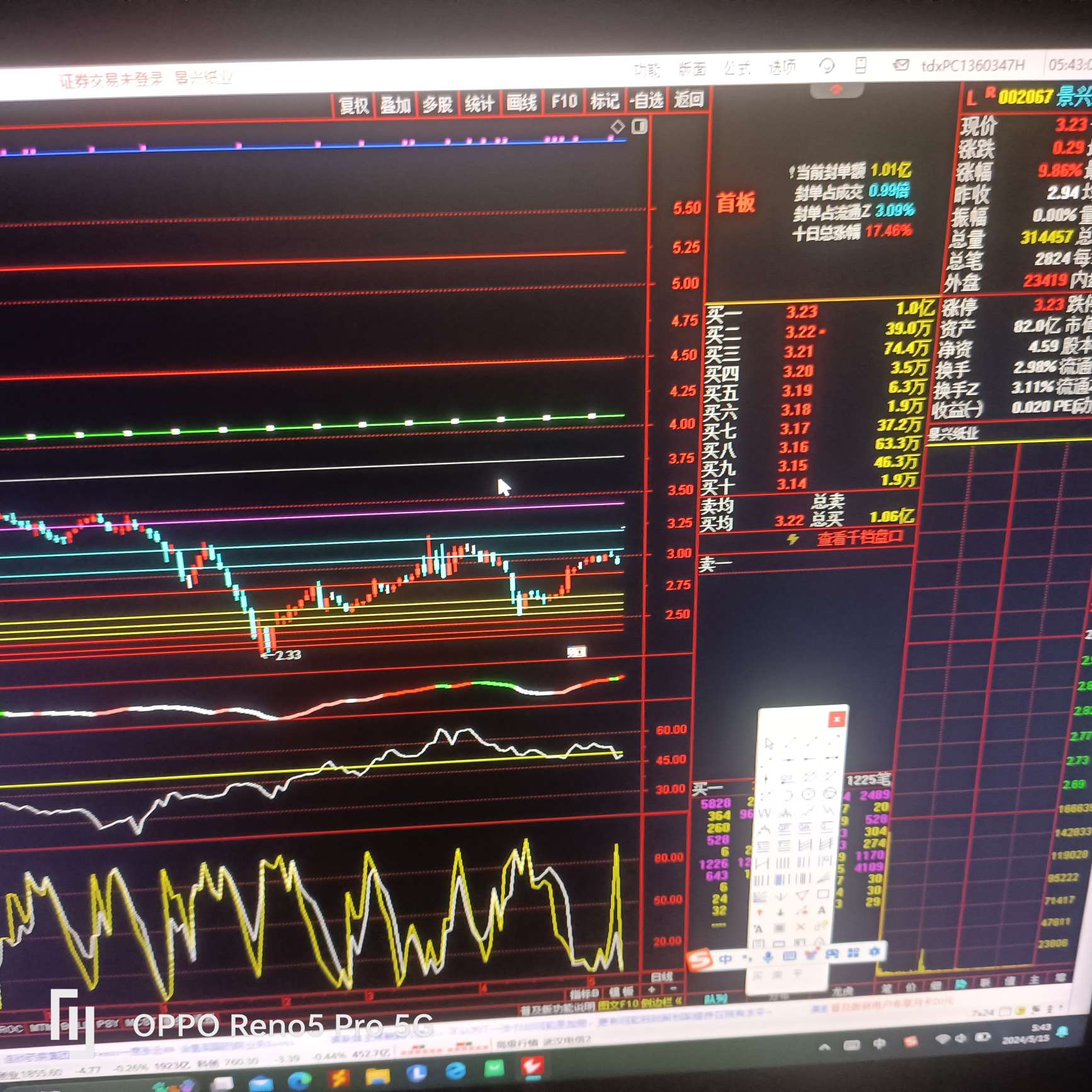1092x1092 pixels.
Task: Click the mobile phone icon in title bar
Action: coord(861,65)
